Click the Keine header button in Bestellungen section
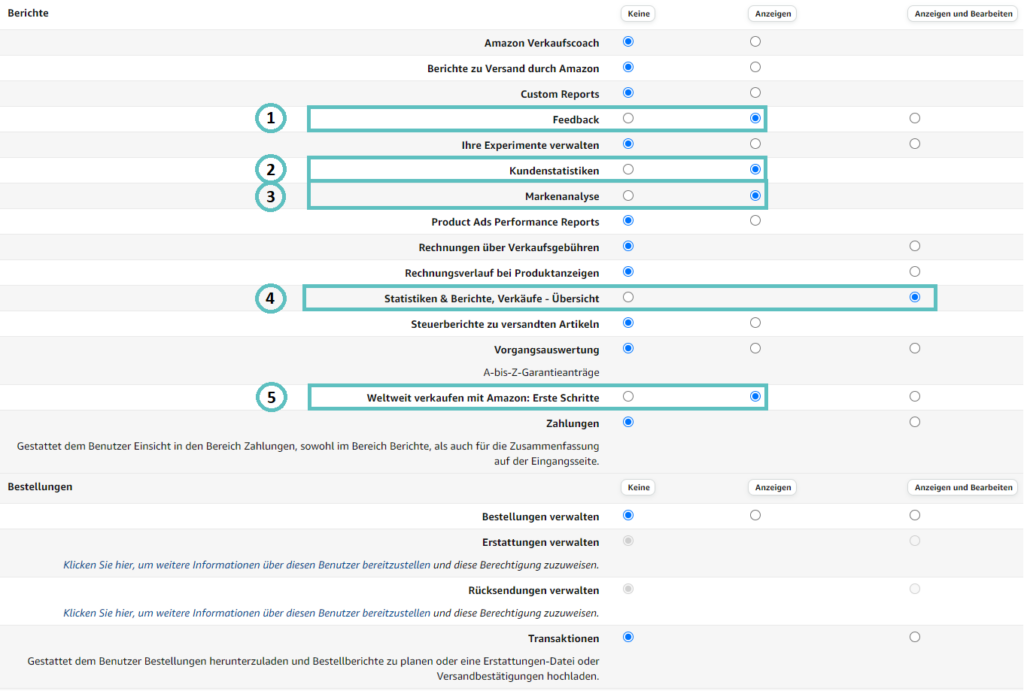Image resolution: width=1024 pixels, height=691 pixels. (x=638, y=487)
